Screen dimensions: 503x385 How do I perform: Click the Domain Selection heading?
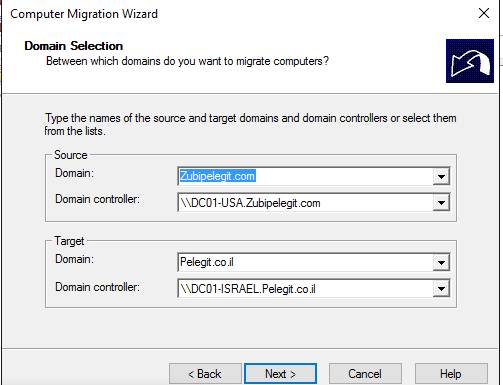click(x=74, y=46)
